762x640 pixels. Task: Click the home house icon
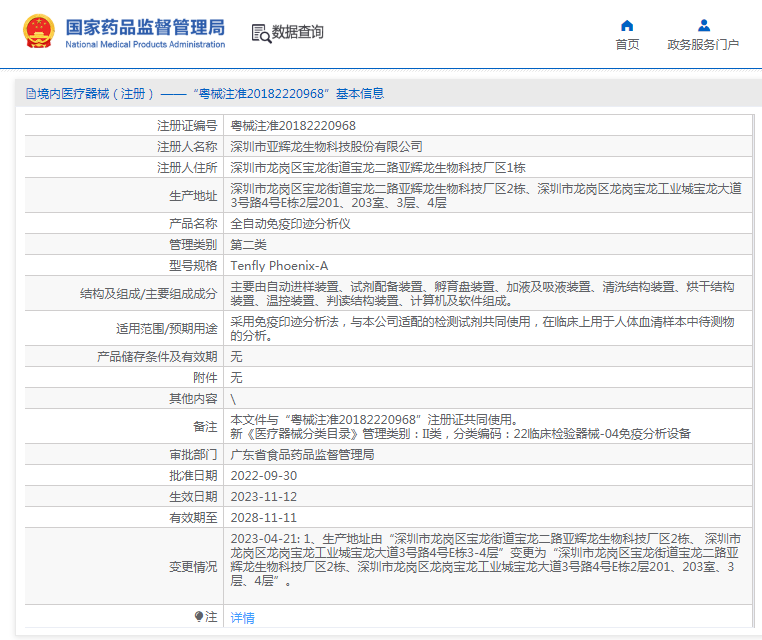627,25
